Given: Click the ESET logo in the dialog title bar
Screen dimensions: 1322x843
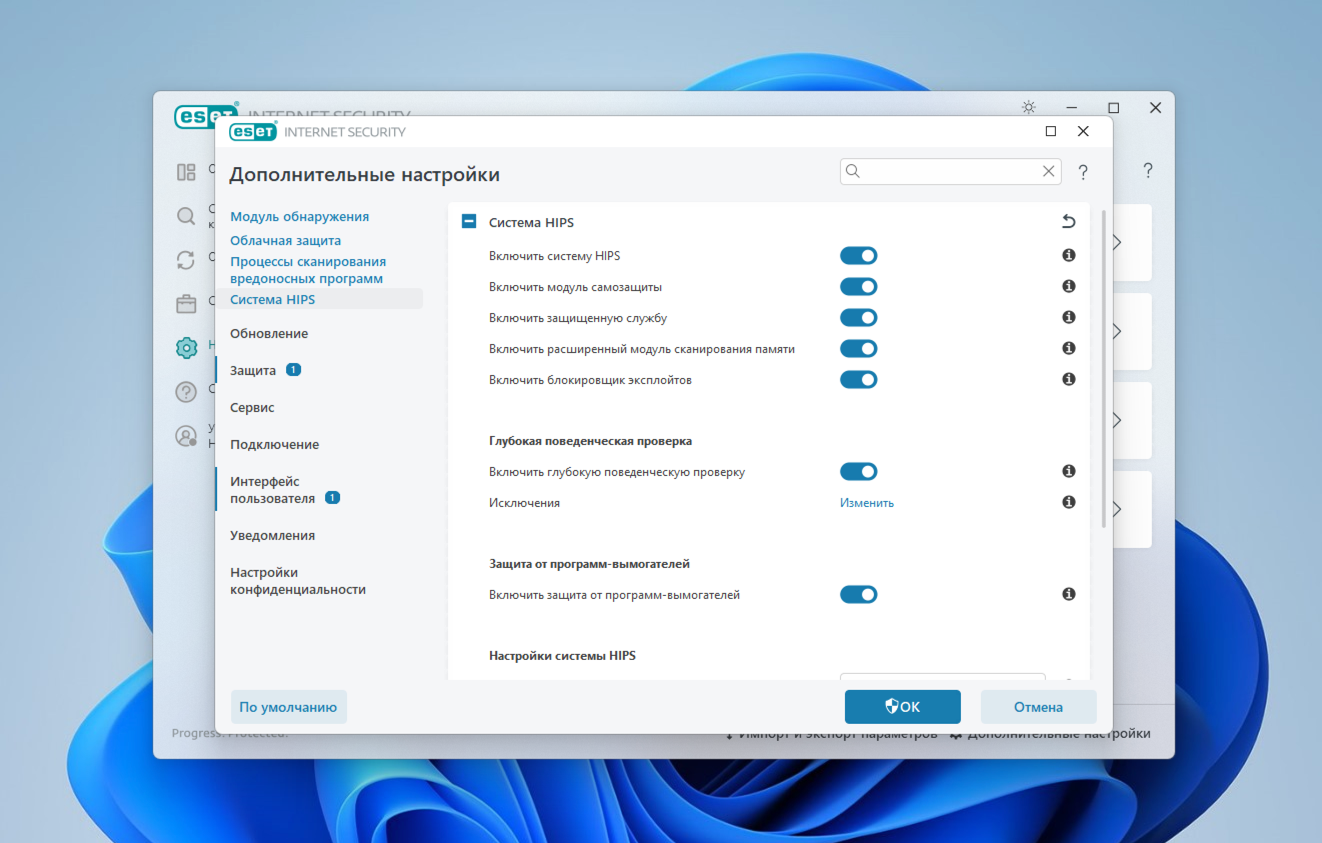Looking at the screenshot, I should (254, 131).
